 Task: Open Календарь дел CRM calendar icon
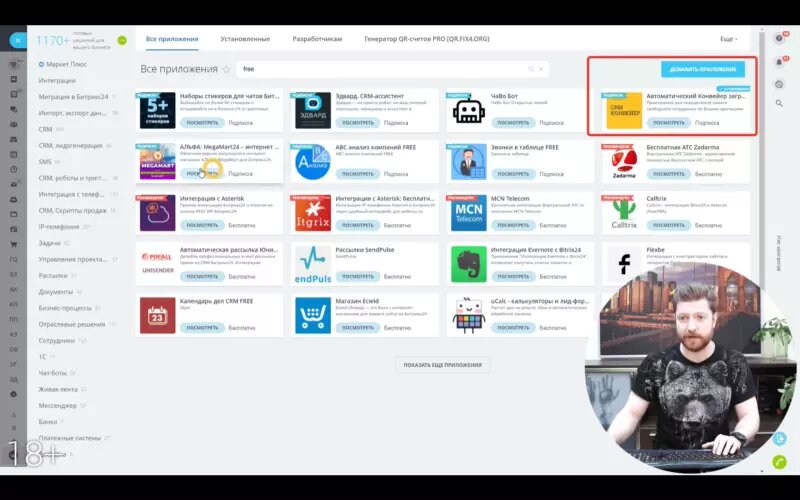[x=158, y=316]
